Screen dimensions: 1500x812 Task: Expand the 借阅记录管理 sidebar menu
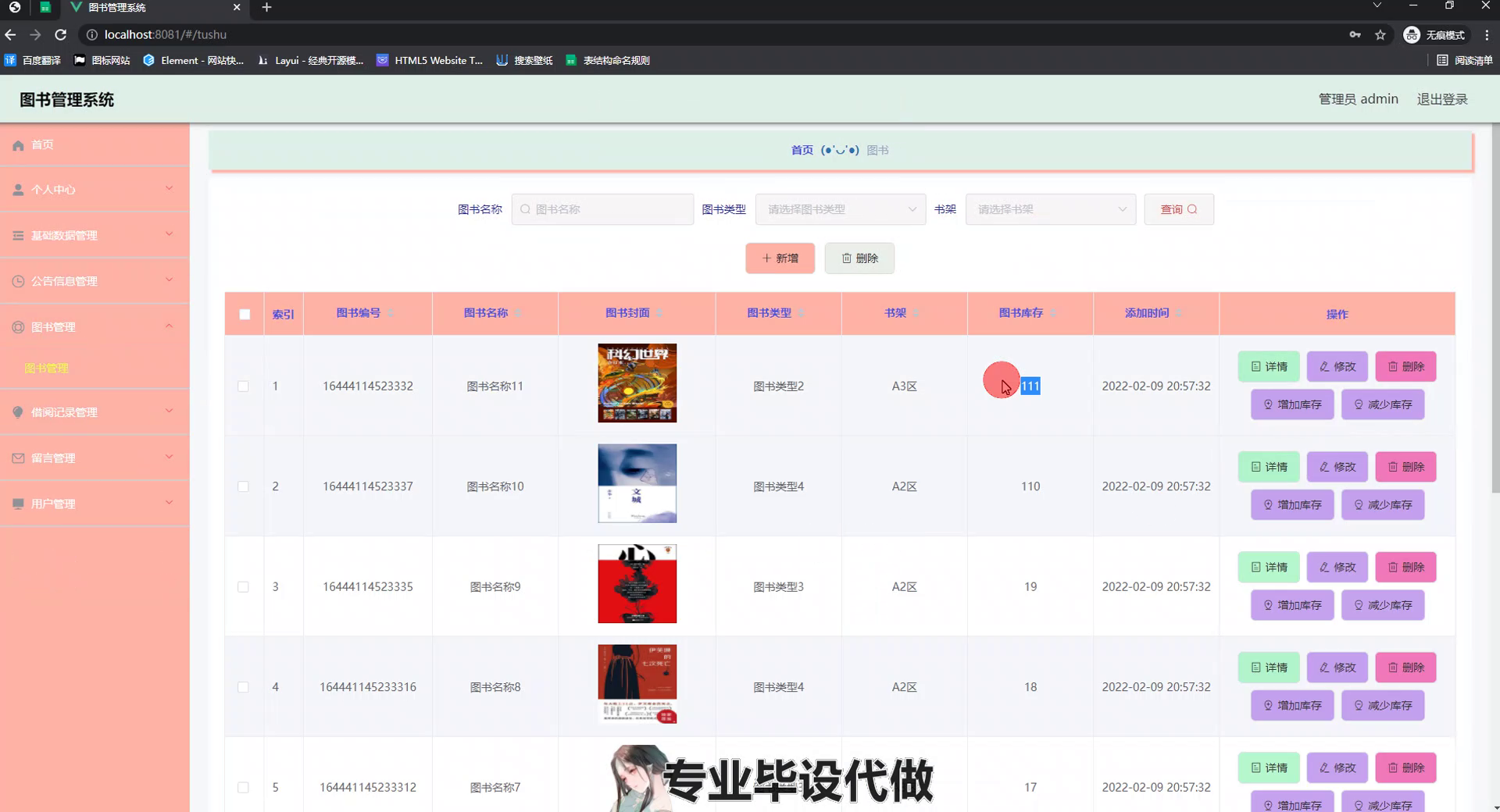(x=95, y=412)
